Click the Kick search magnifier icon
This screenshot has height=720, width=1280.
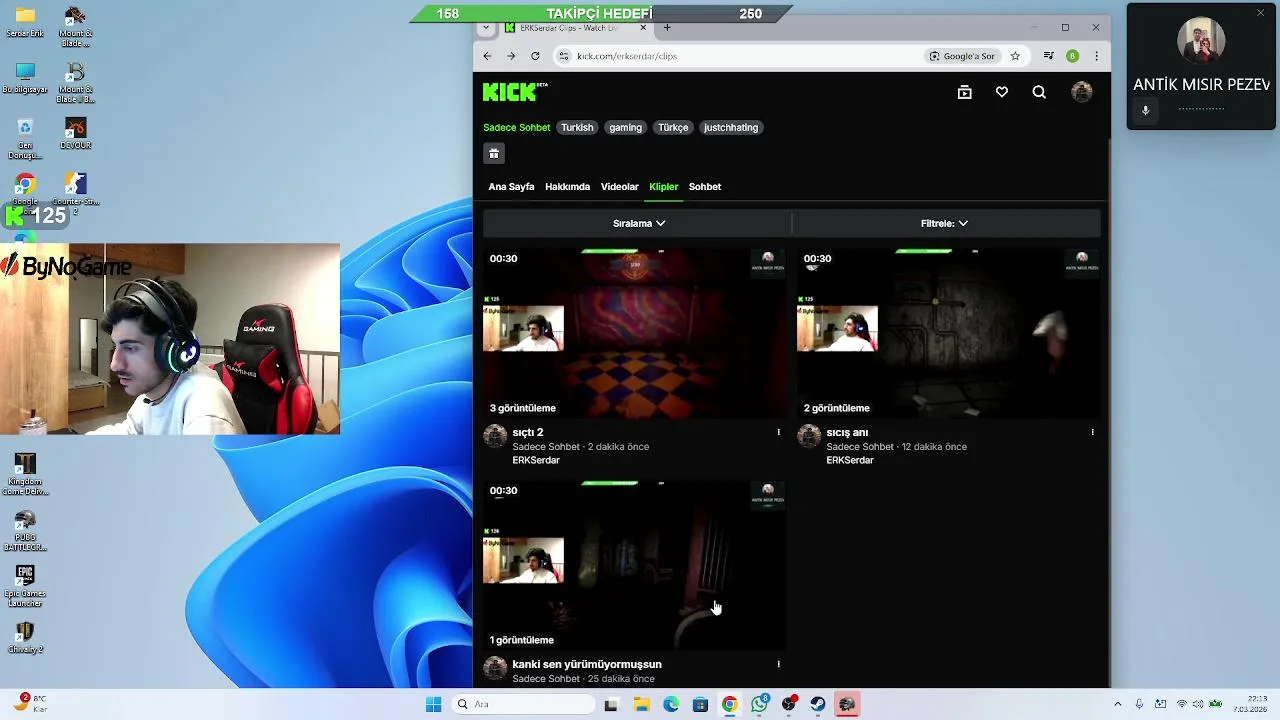point(1039,92)
